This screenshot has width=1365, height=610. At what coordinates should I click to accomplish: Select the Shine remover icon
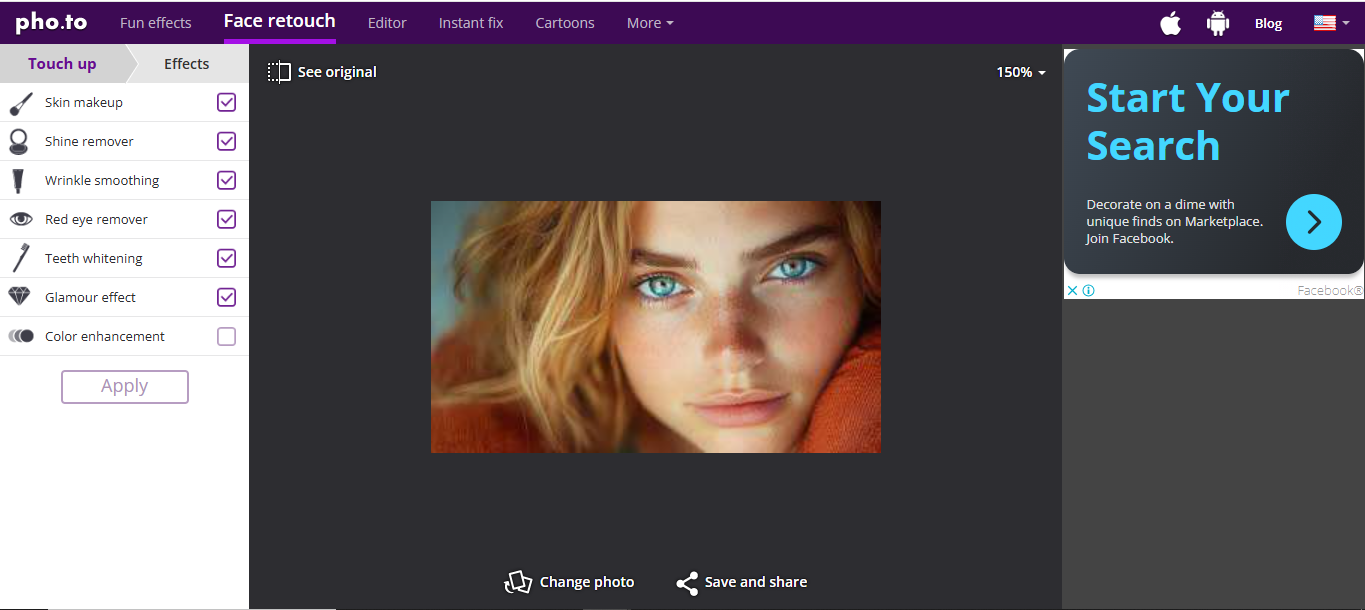point(21,141)
